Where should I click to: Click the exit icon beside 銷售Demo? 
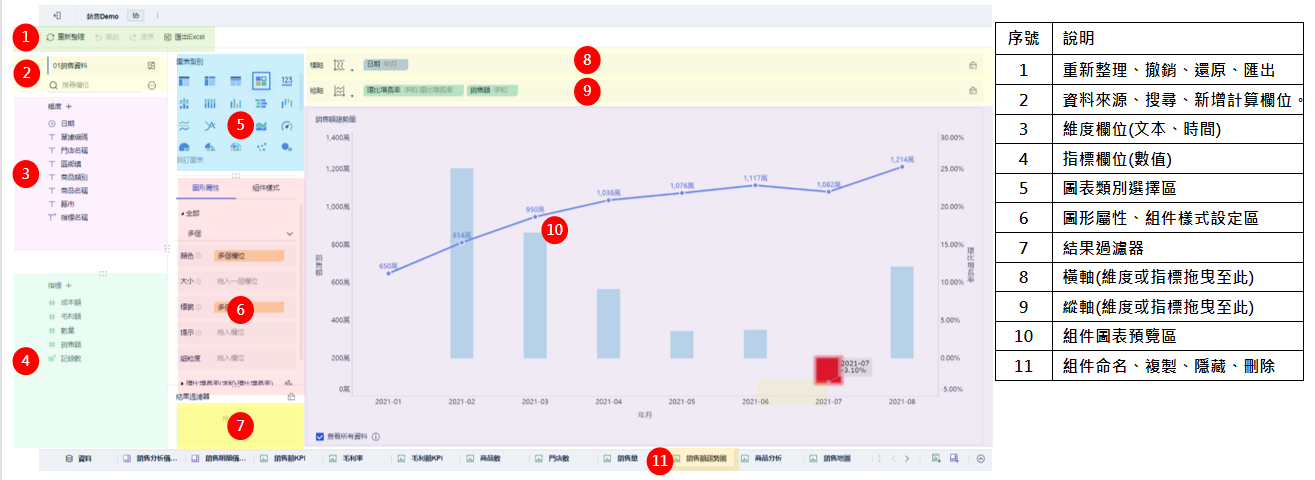(57, 16)
